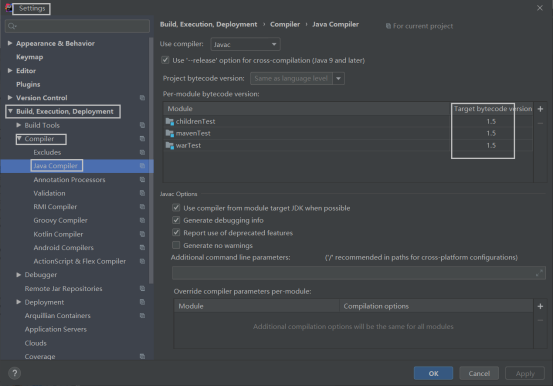Select Groovy Compiler in the tree

60,221
